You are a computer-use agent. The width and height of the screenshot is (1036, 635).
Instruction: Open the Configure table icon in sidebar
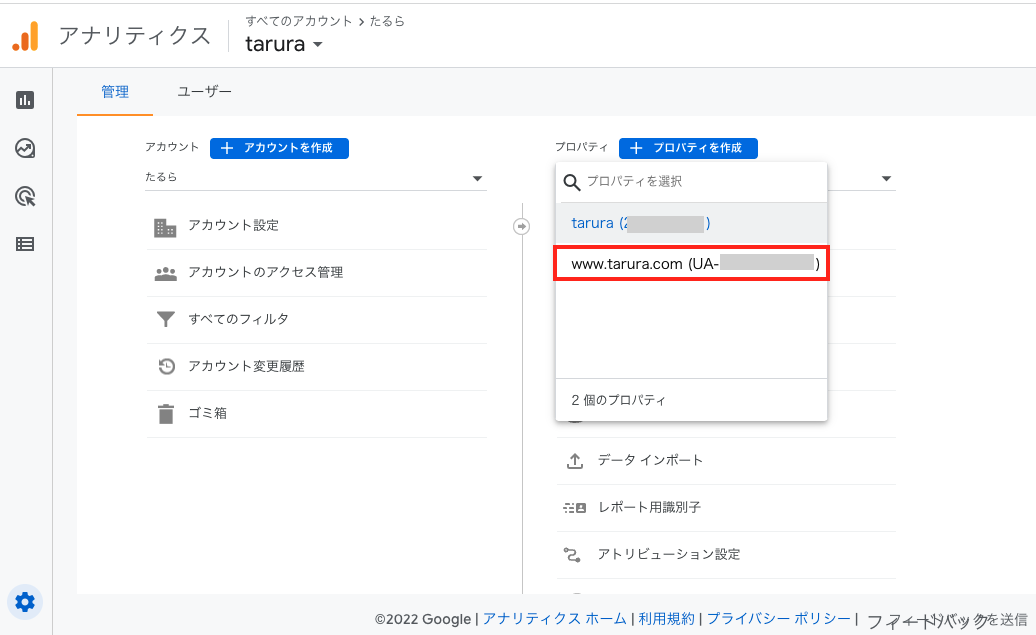point(25,244)
